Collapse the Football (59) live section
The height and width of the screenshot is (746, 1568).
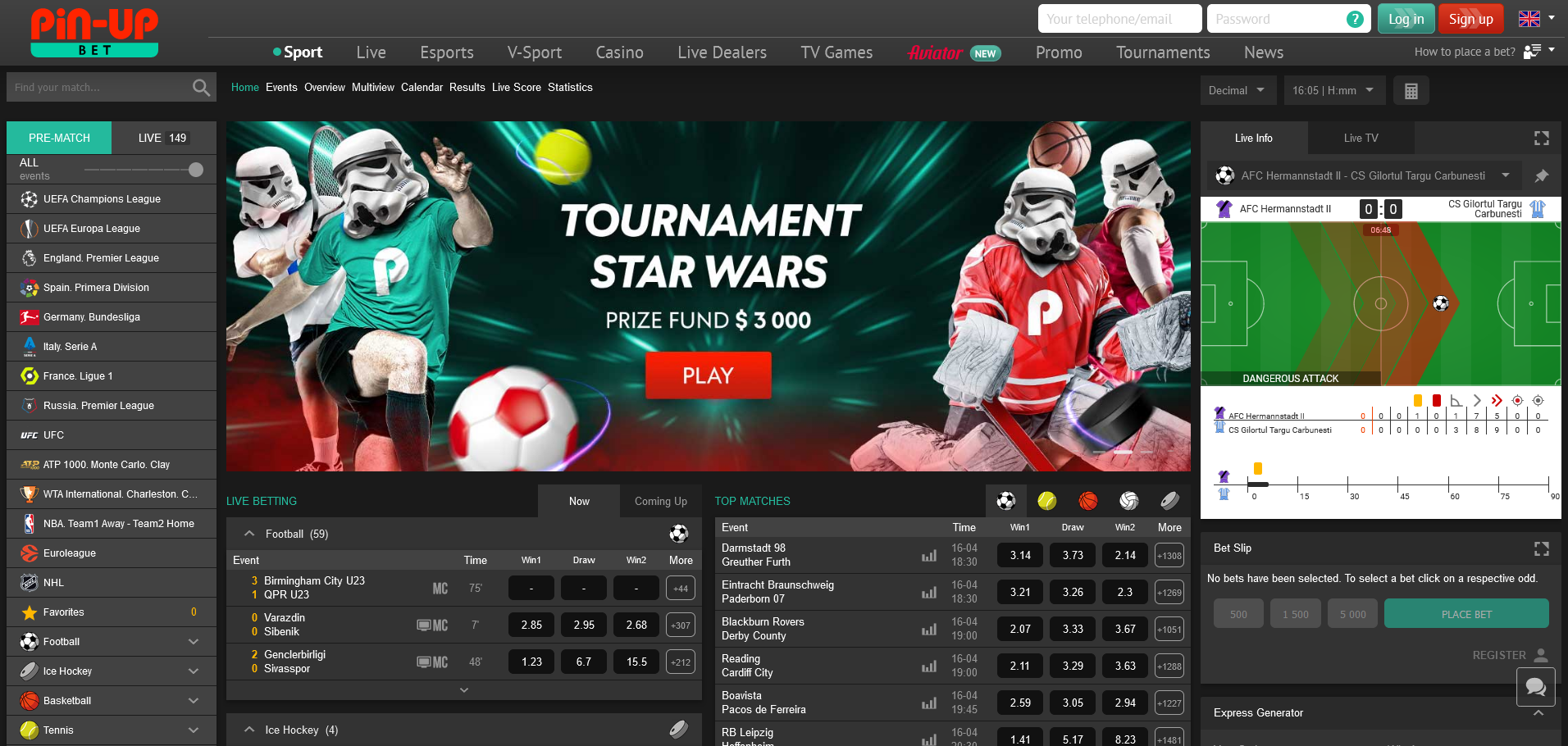coord(249,534)
